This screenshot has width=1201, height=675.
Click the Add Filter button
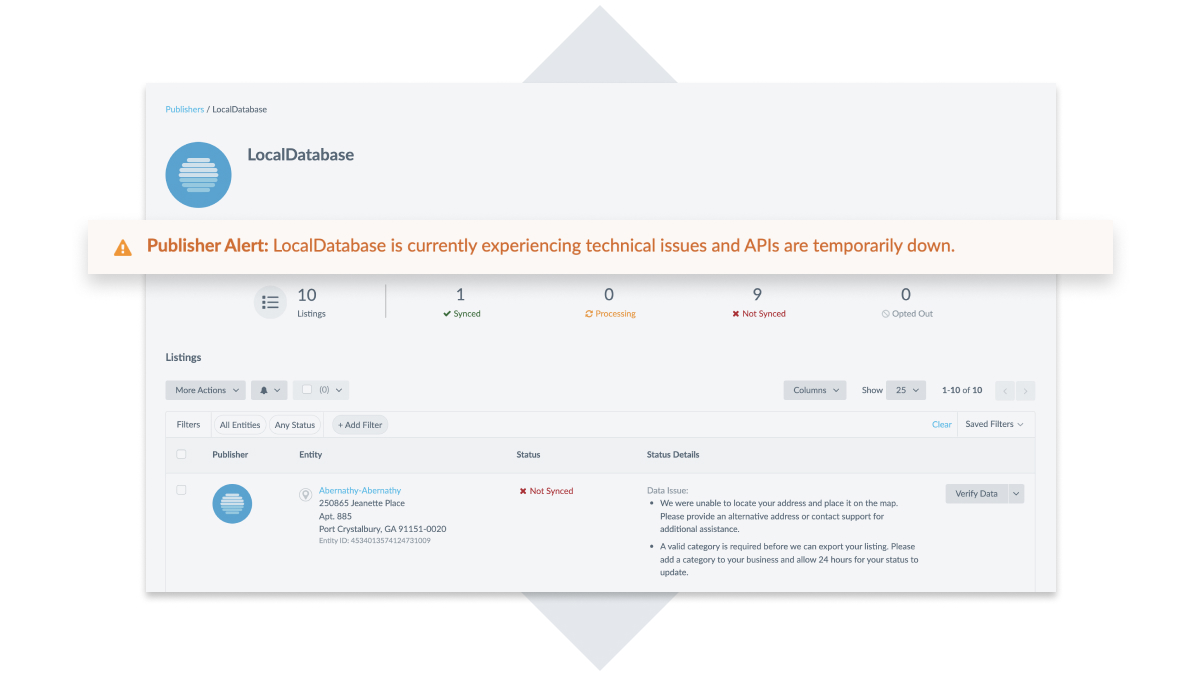[x=360, y=425]
